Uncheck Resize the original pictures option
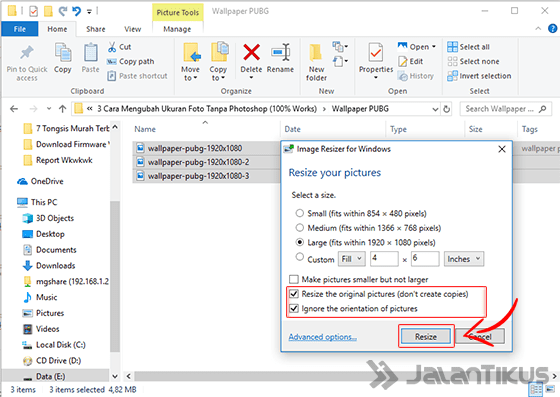560x397 pixels. pos(294,294)
